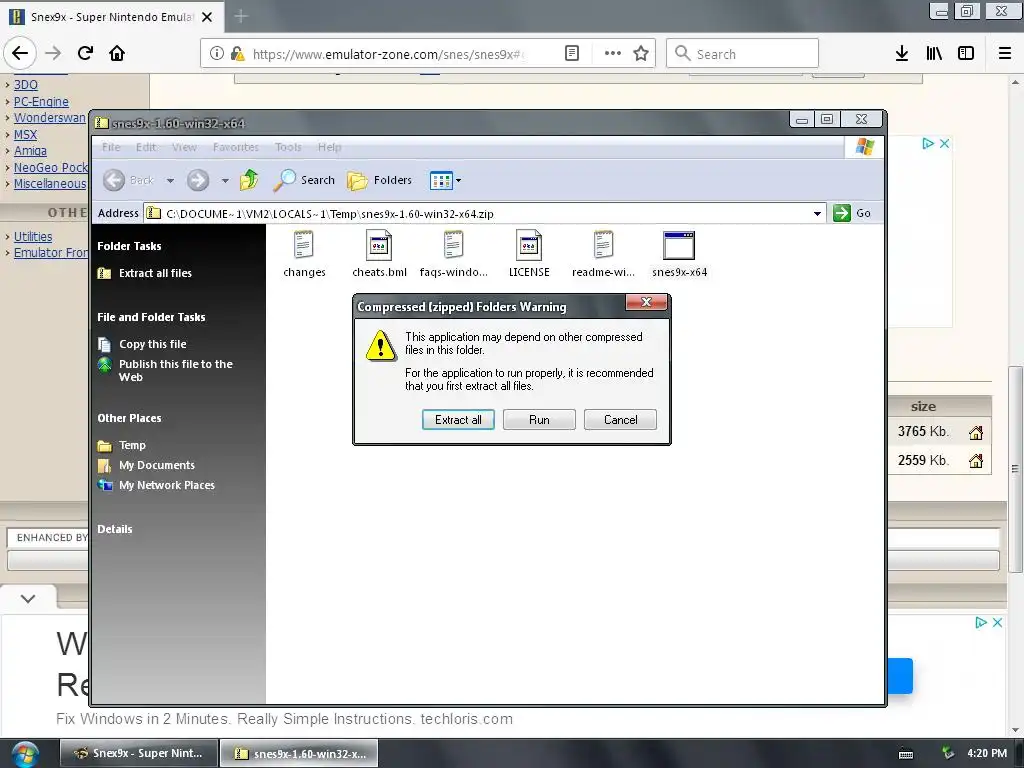Viewport: 1024px width, 768px height.
Task: Select the changes file icon
Action: click(x=304, y=246)
